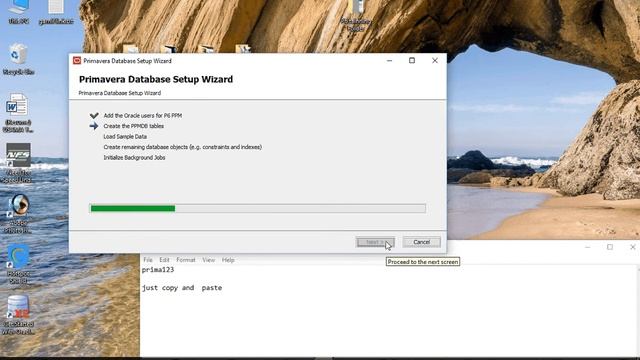Minimize the Notepad window
The width and height of the screenshot is (640, 360).
click(587, 247)
